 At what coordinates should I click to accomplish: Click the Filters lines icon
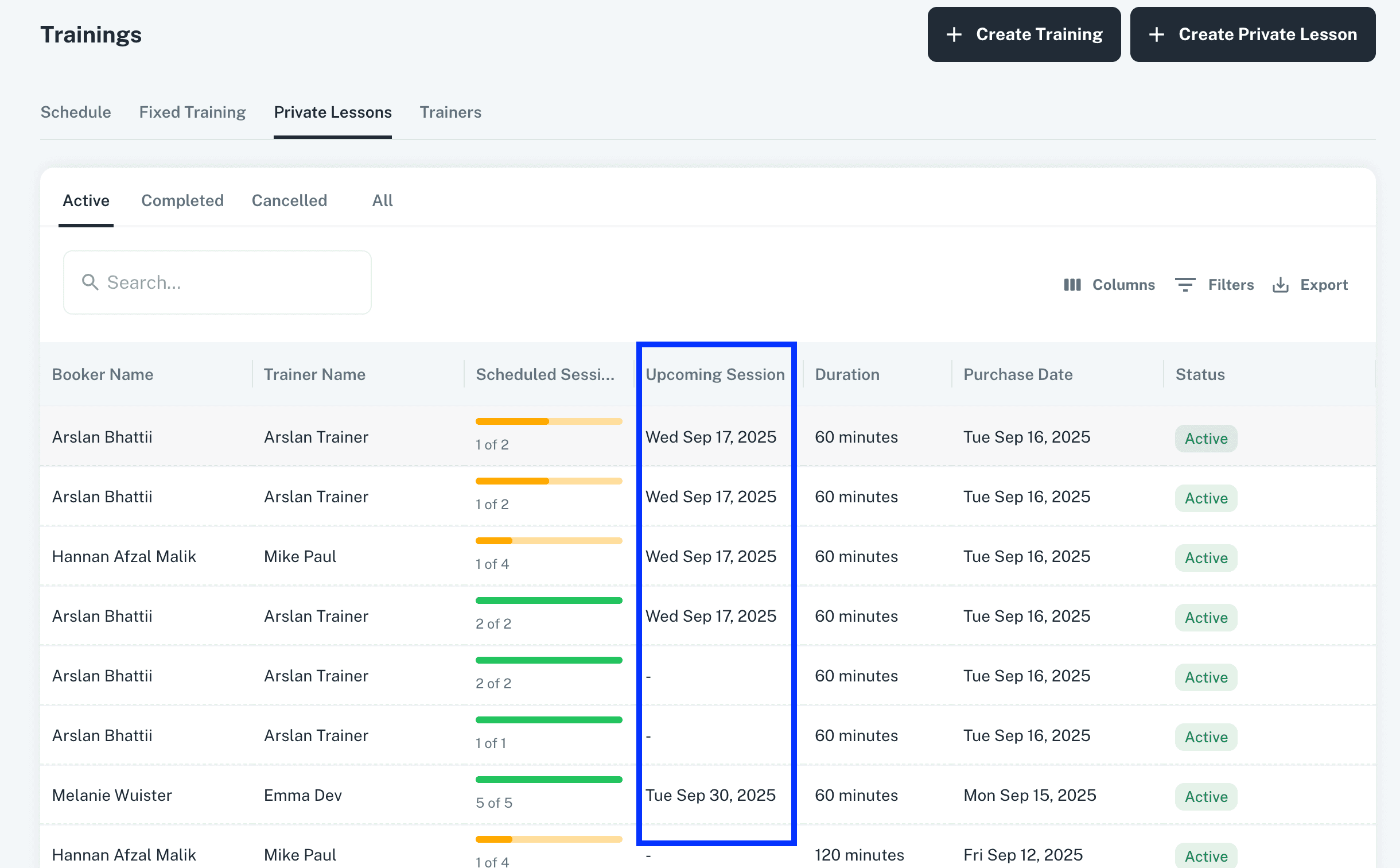(x=1185, y=285)
